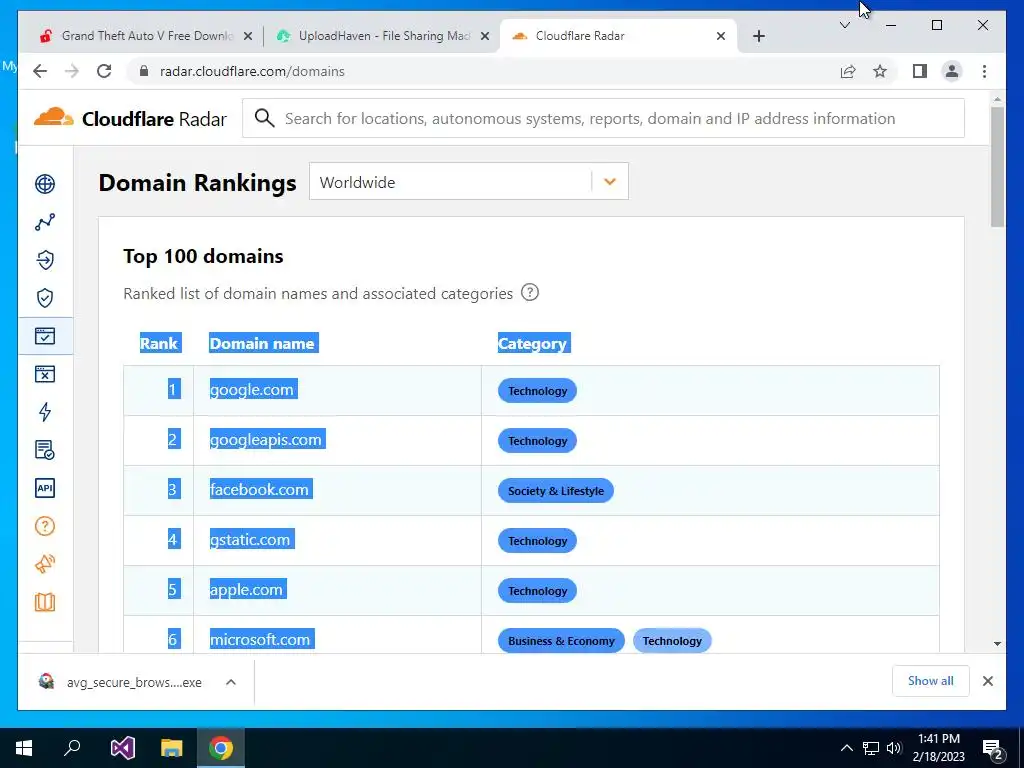Click the scrollbar down arrow
The width and height of the screenshot is (1024, 768).
pos(997,643)
